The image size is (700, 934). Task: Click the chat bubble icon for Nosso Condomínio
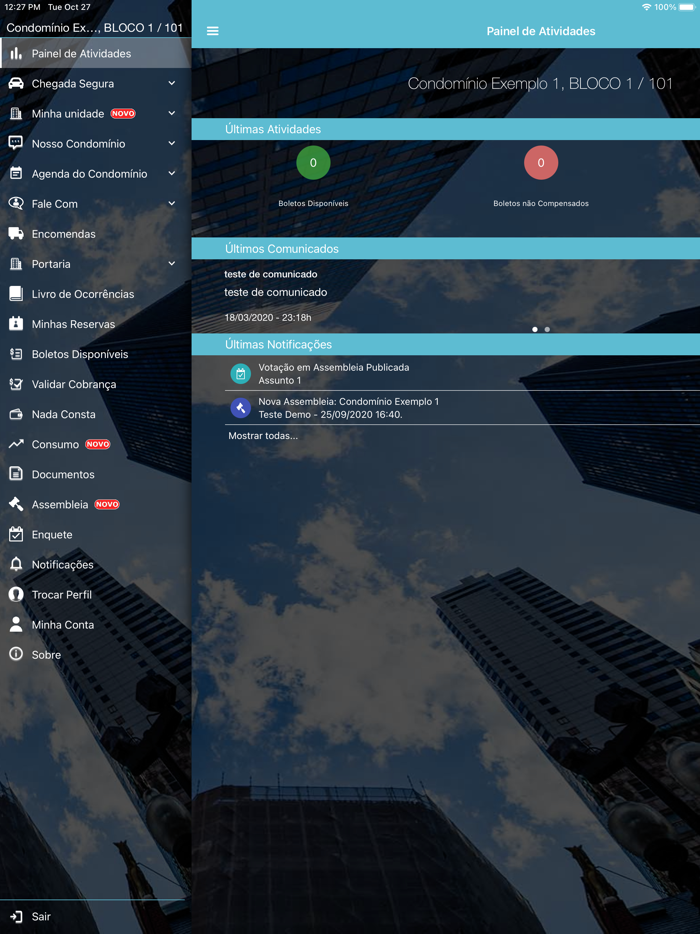16,144
